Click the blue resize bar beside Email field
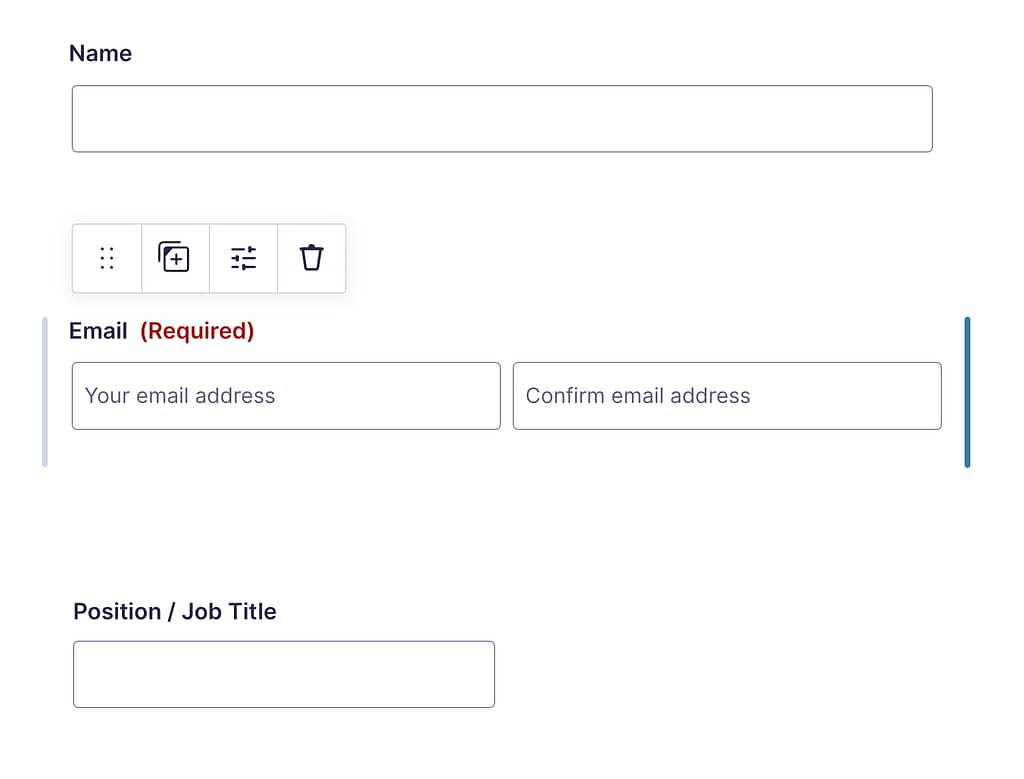Viewport: 1024px width, 779px height. click(x=967, y=392)
